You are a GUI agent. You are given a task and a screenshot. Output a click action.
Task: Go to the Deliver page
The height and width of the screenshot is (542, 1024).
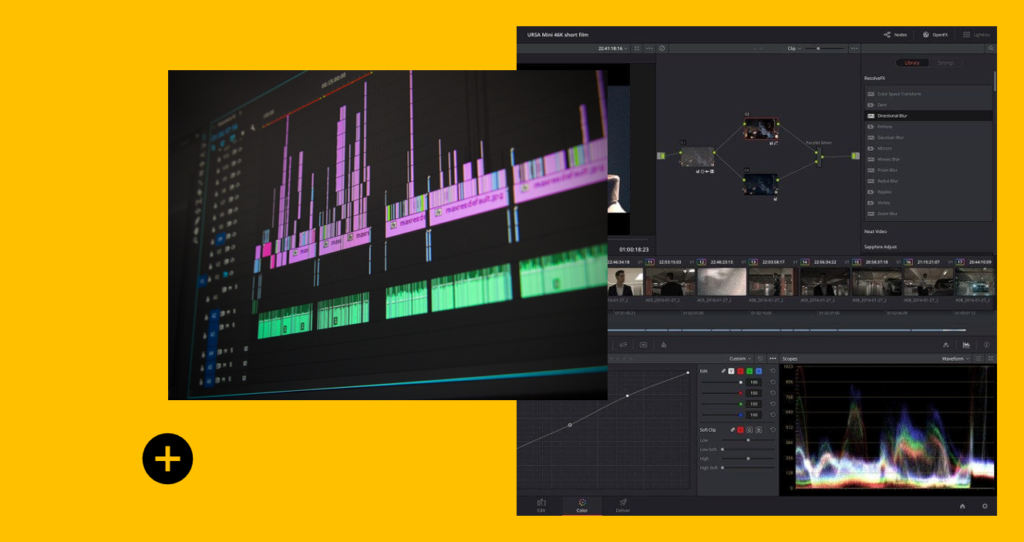tap(622, 505)
